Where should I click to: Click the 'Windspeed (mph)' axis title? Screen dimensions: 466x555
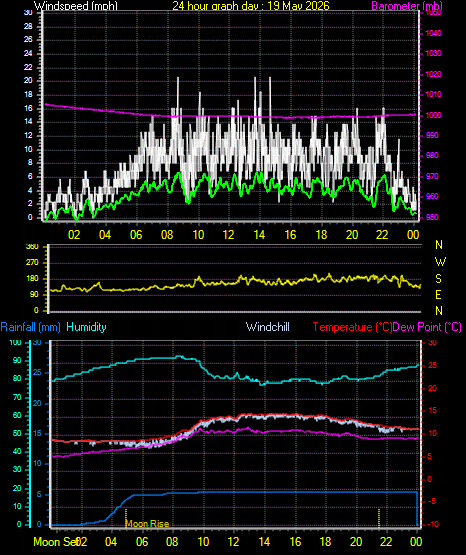76,6
